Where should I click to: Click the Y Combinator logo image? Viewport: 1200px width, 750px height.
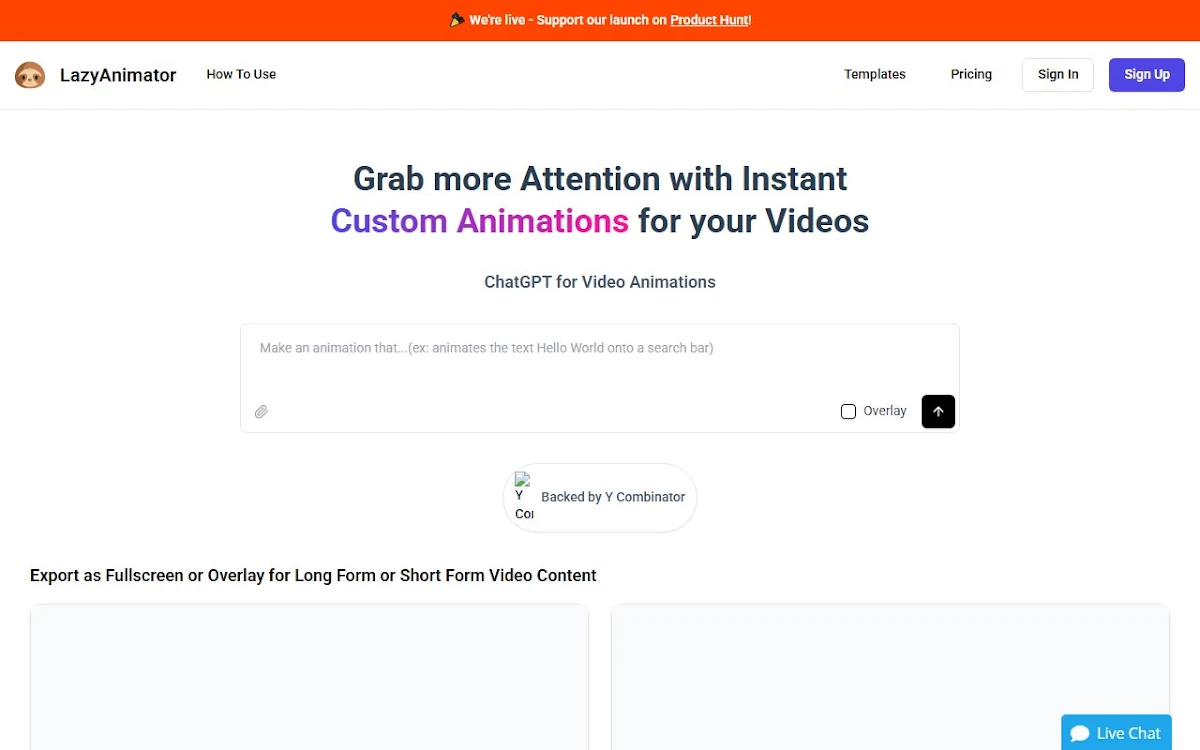click(524, 497)
